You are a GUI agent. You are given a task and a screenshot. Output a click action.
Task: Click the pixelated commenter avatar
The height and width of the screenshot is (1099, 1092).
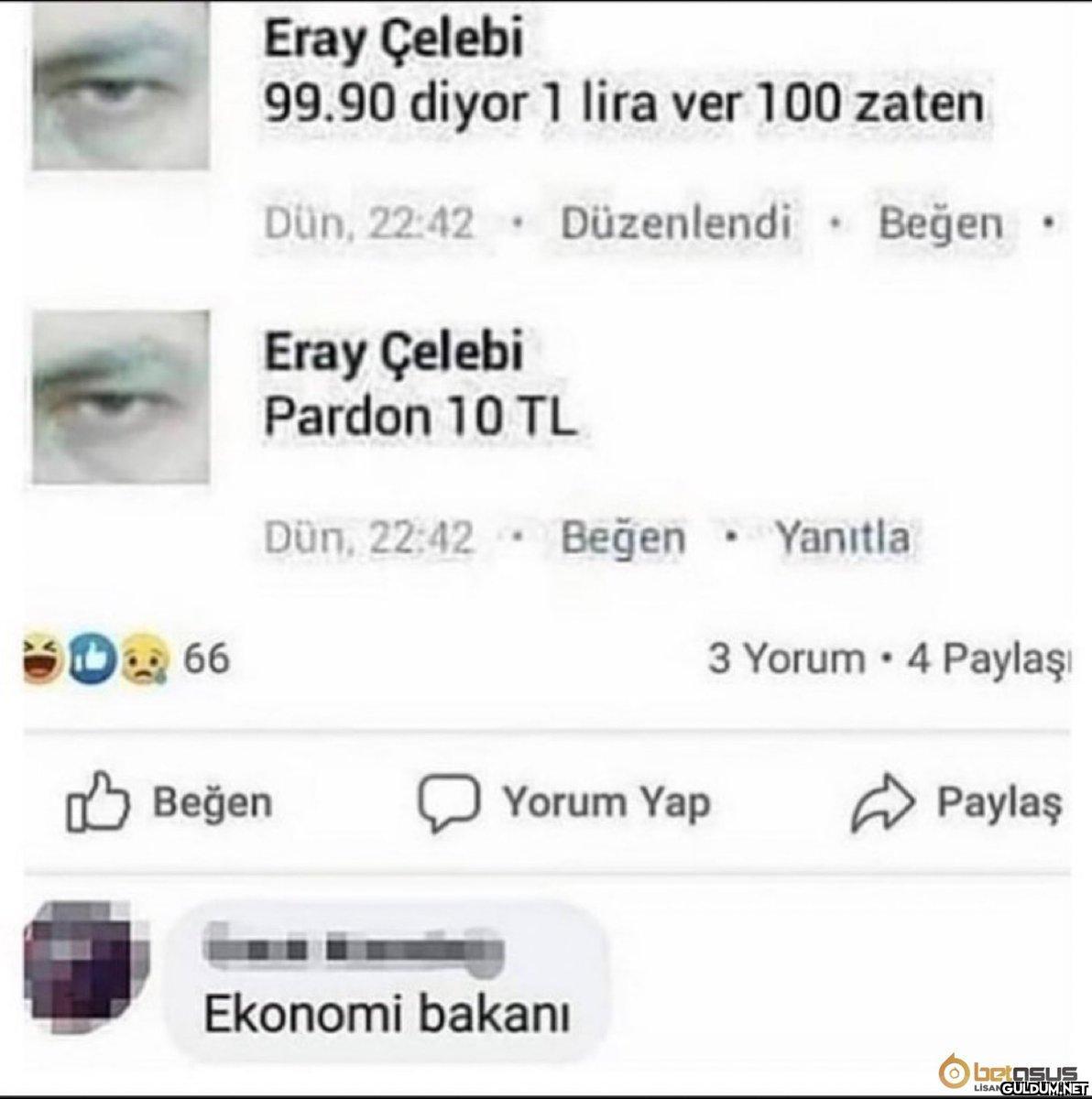pos(85,974)
